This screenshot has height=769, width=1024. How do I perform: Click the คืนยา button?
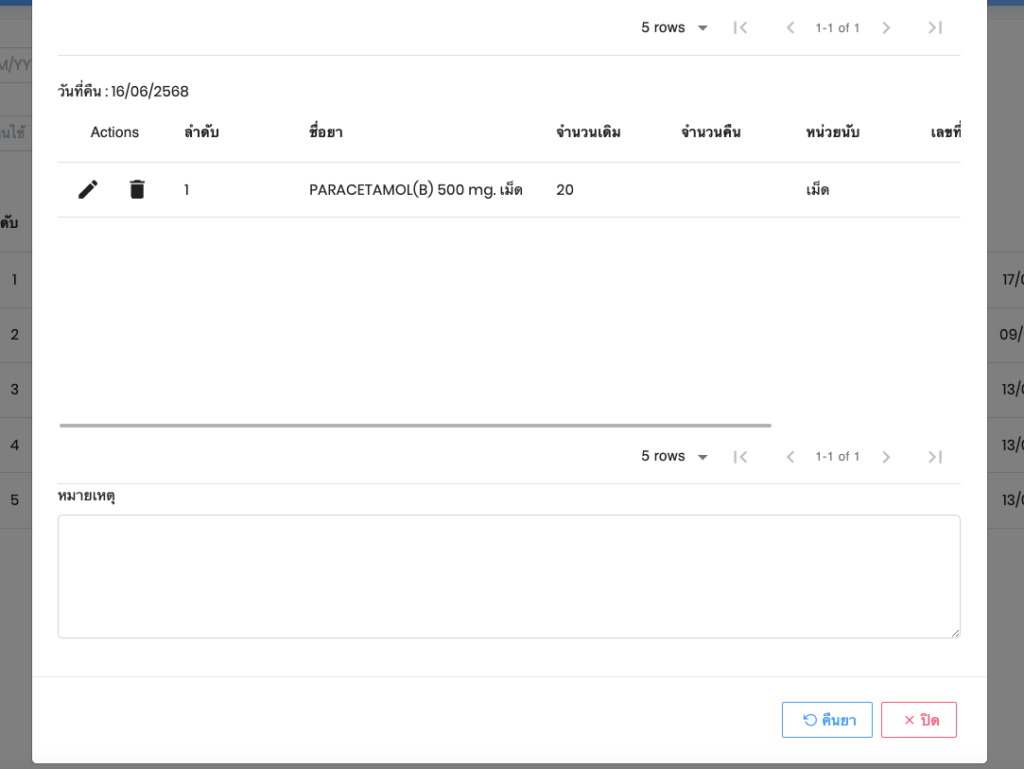(827, 720)
